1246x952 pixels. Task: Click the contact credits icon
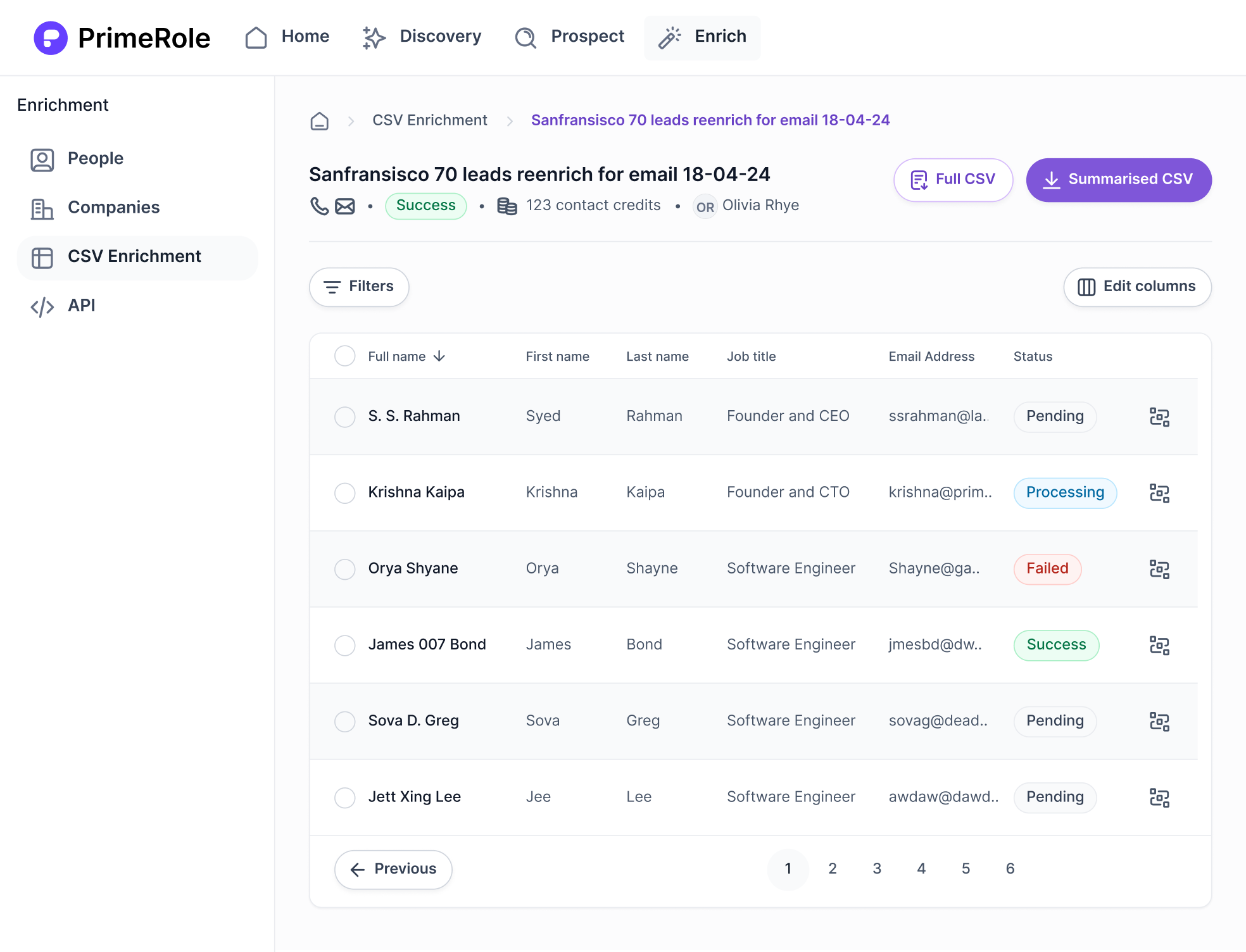(x=507, y=206)
